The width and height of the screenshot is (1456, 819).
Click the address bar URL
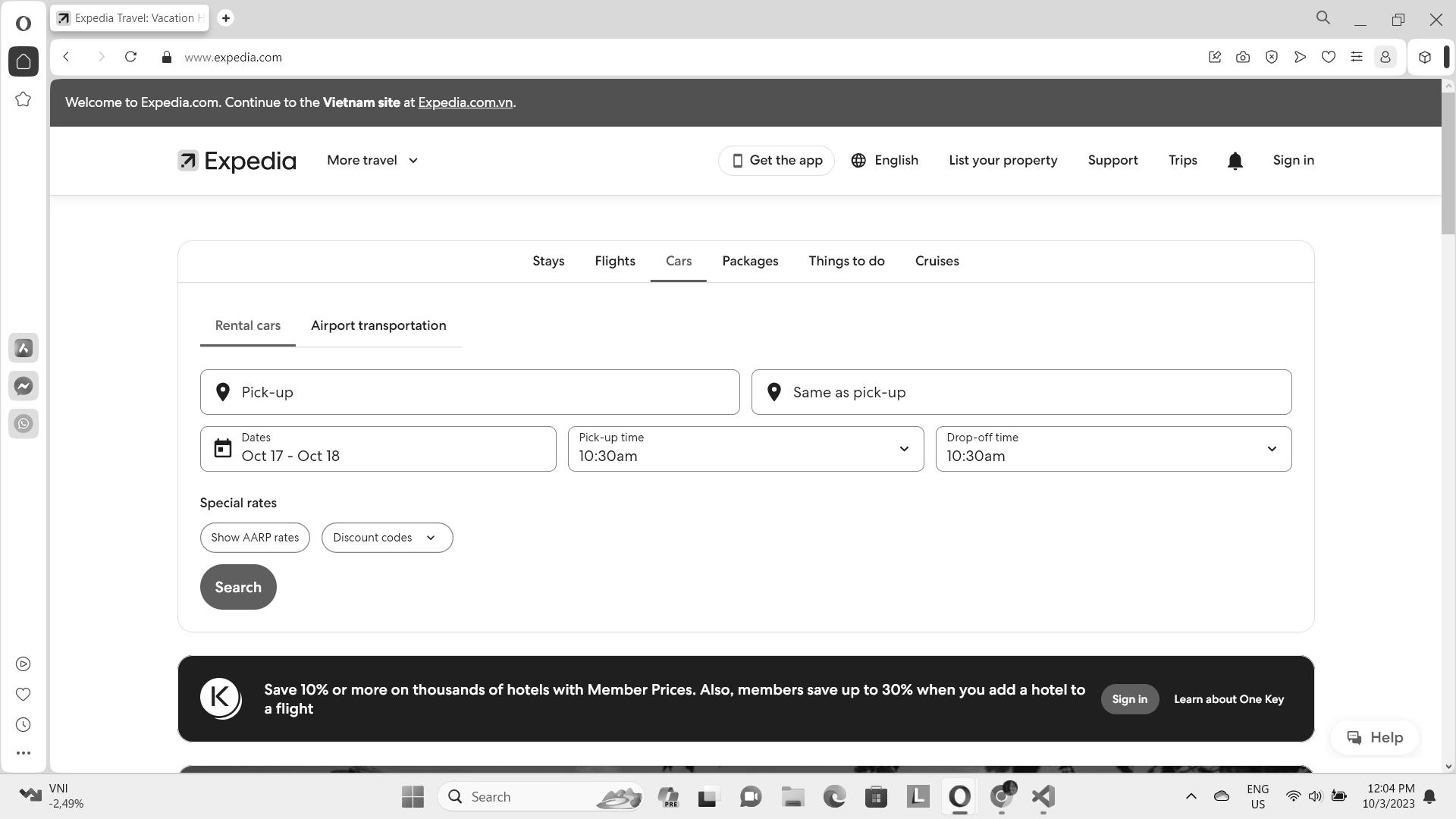(233, 57)
